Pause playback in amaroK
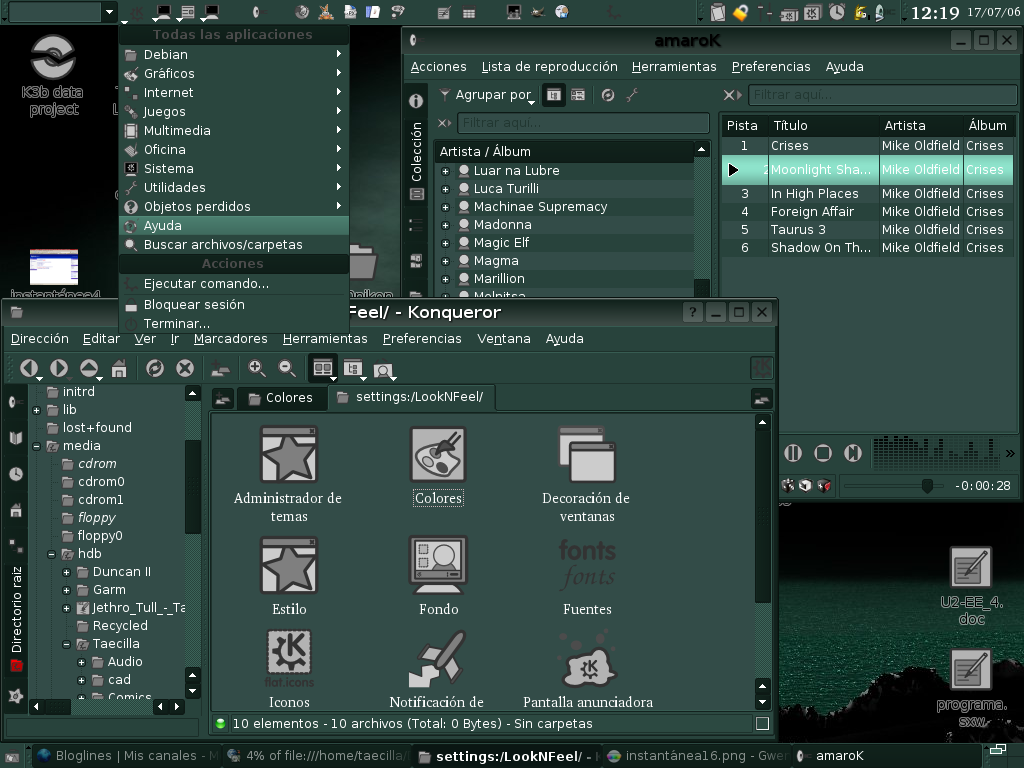Screen dimensions: 1024x768 (x=793, y=453)
